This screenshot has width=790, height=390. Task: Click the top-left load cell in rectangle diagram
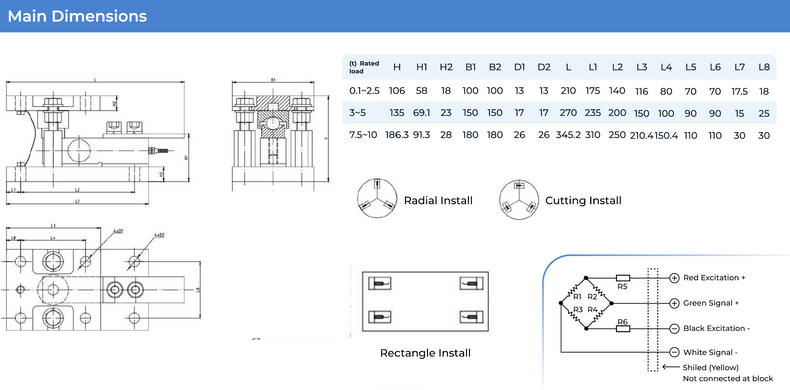click(x=379, y=284)
